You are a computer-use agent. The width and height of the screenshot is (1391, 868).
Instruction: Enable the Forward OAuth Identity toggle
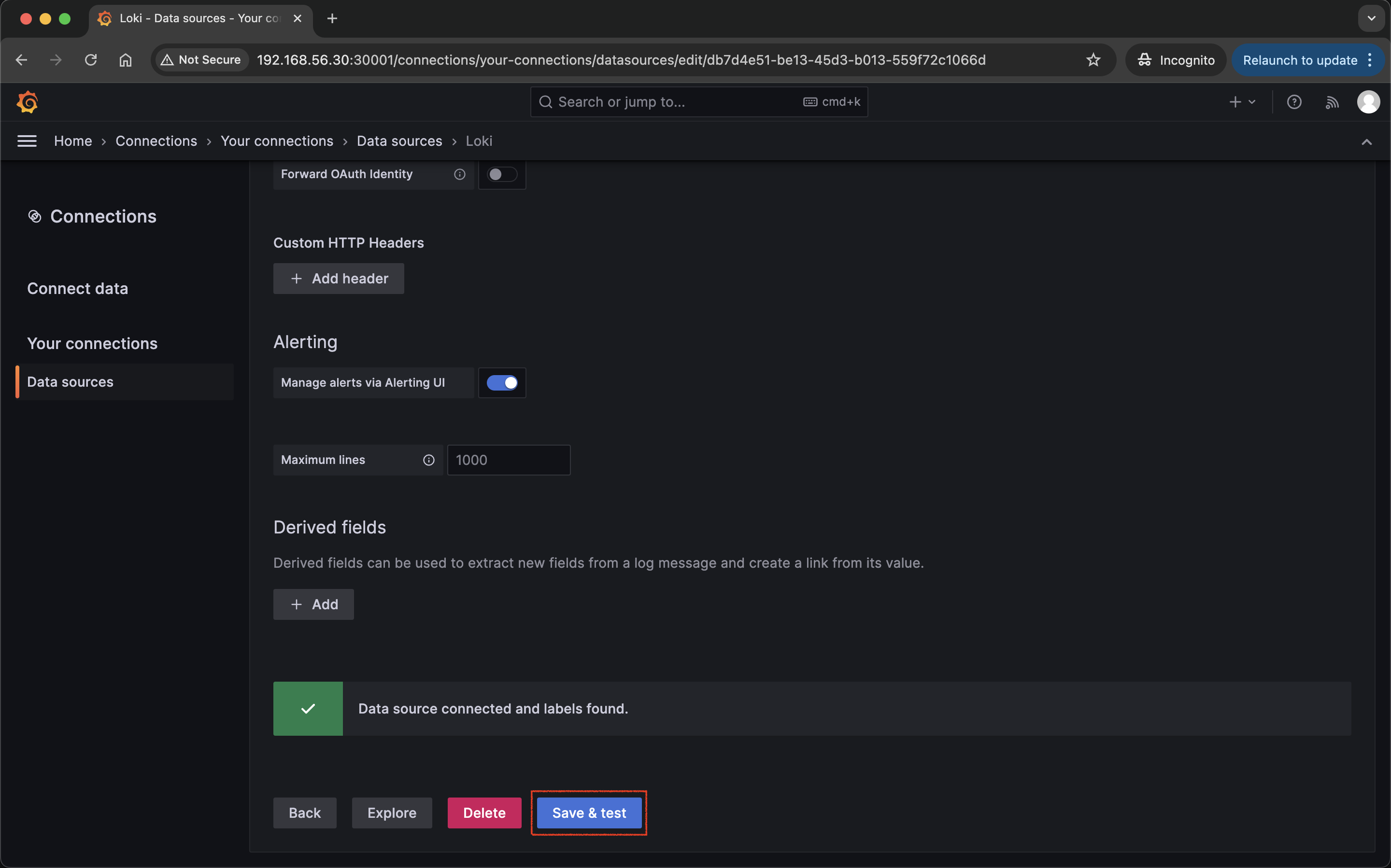pyautogui.click(x=501, y=175)
